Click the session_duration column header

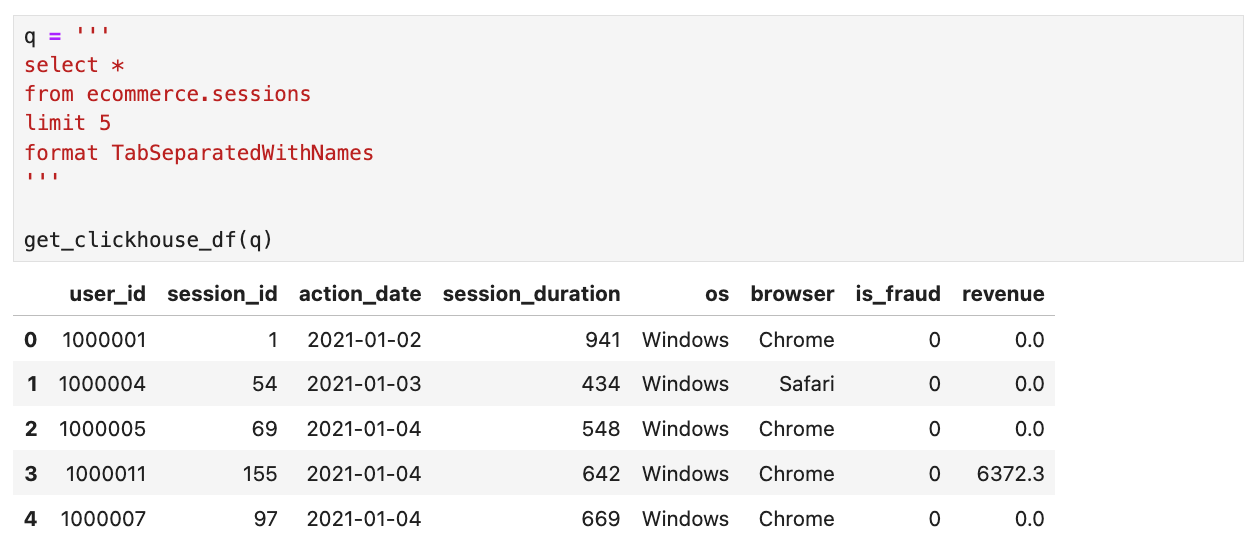click(531, 294)
